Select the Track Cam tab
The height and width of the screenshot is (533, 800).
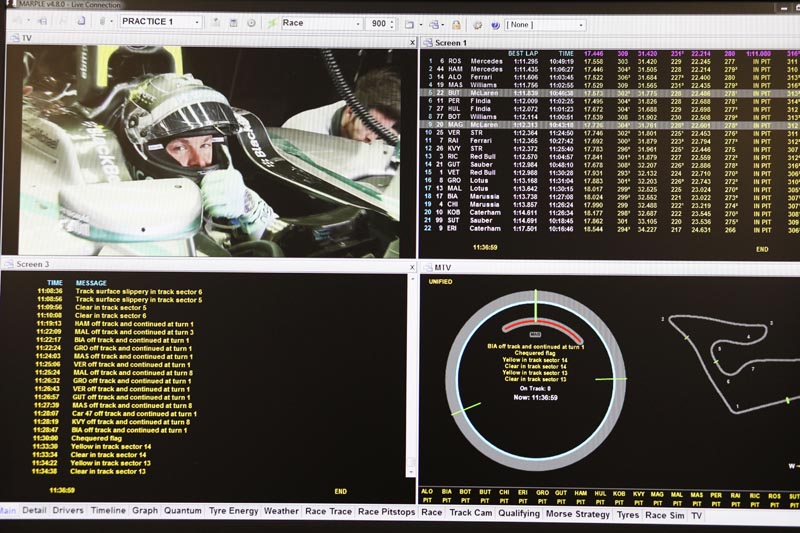471,512
